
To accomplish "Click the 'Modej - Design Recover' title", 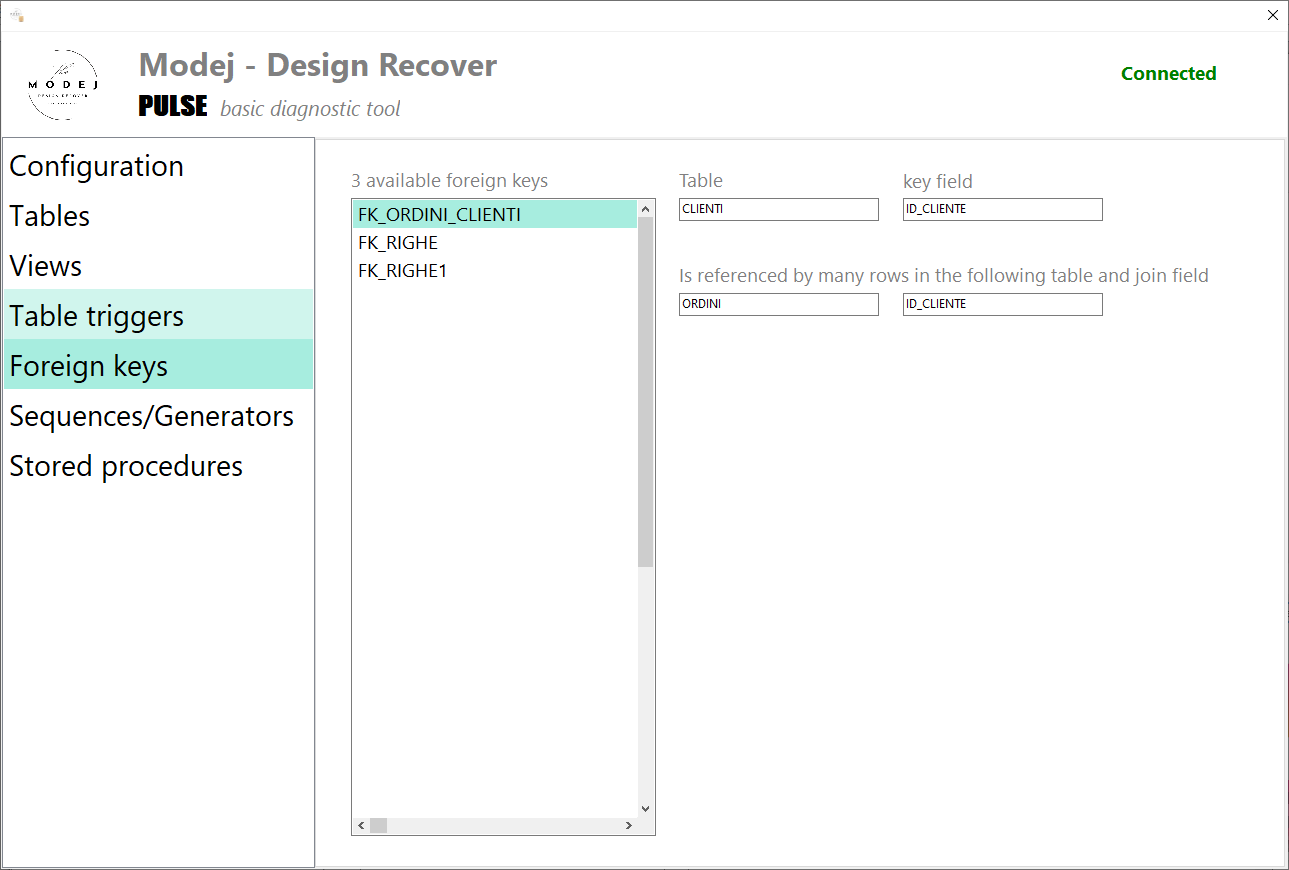I will pos(318,65).
